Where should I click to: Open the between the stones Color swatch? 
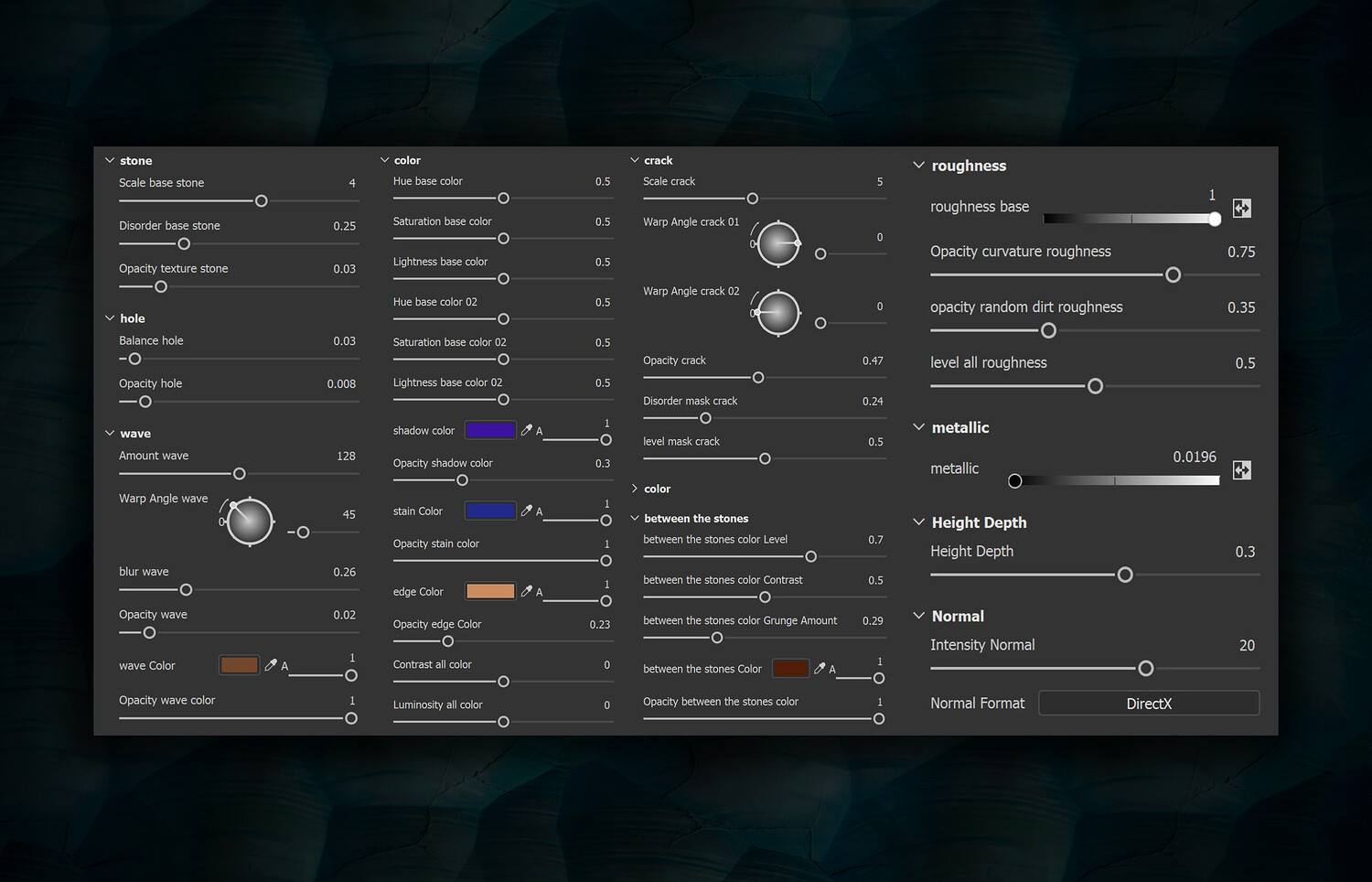coord(791,669)
